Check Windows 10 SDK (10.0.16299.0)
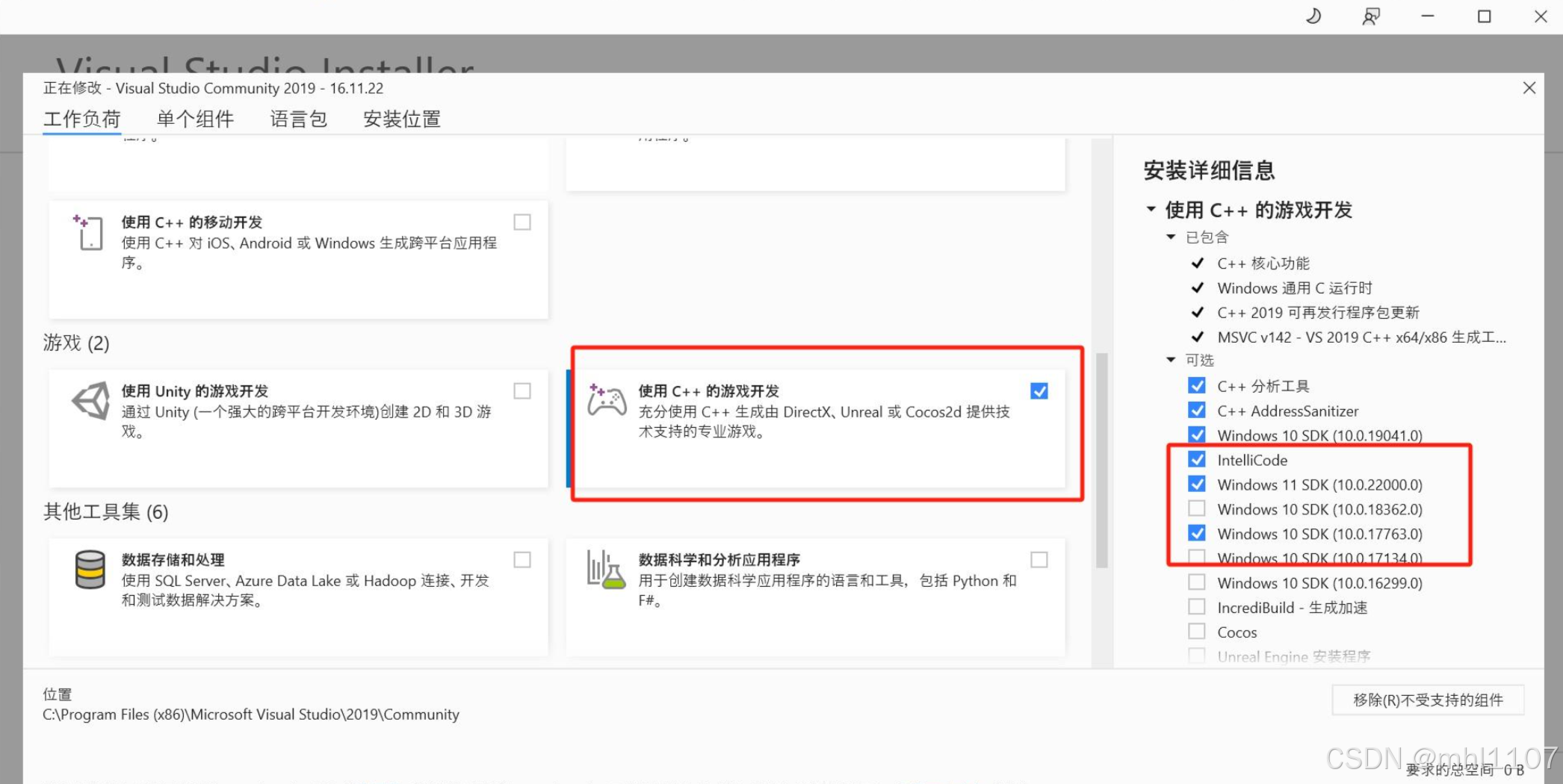1563x784 pixels. point(1197,582)
